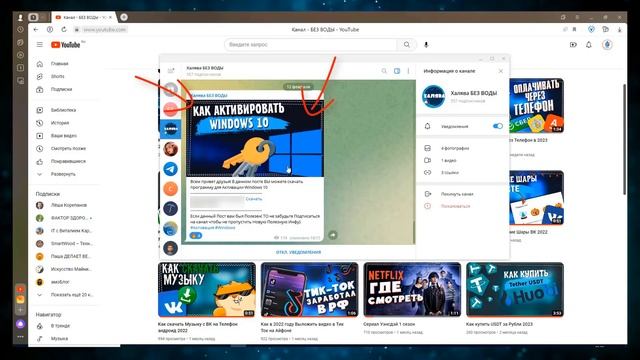This screenshot has height=360, width=640.
Task: Click the YouTube page vertical scrollbar
Action: [624, 139]
